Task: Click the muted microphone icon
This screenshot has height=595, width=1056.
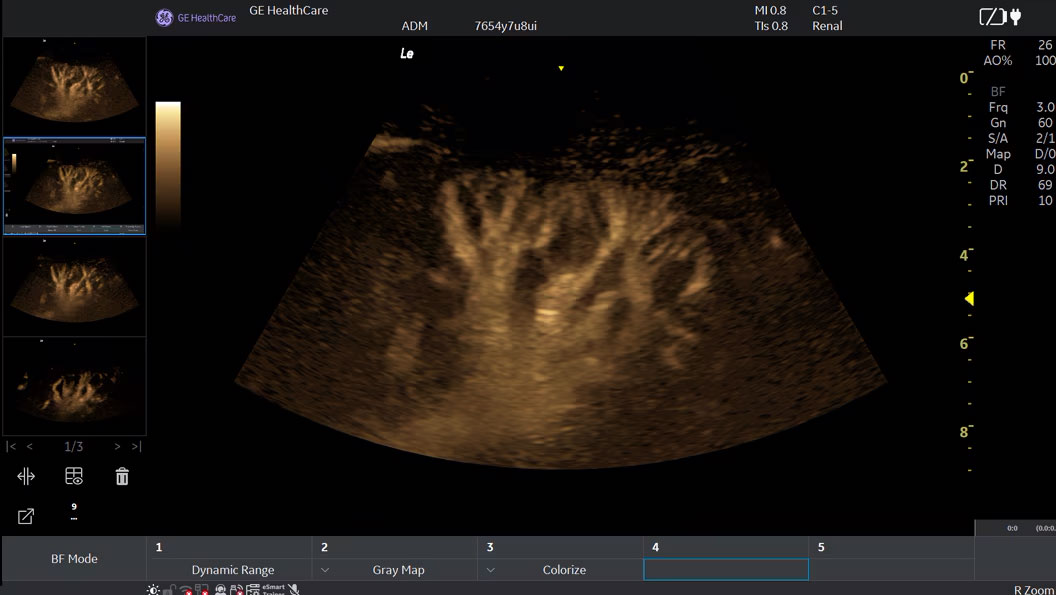Action: (x=294, y=590)
